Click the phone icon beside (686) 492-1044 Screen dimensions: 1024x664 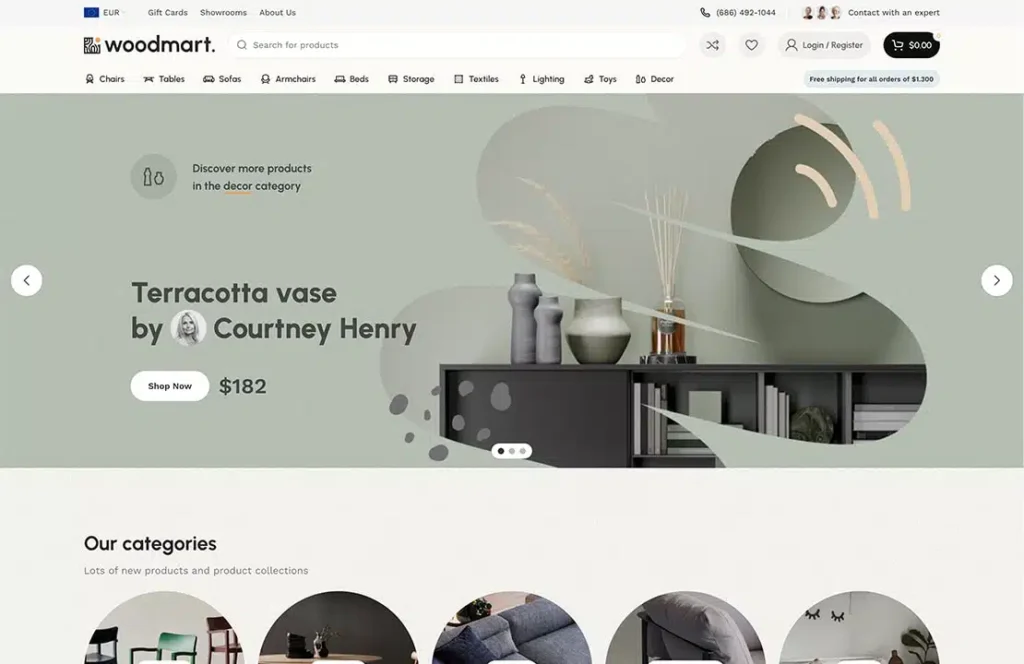[705, 13]
